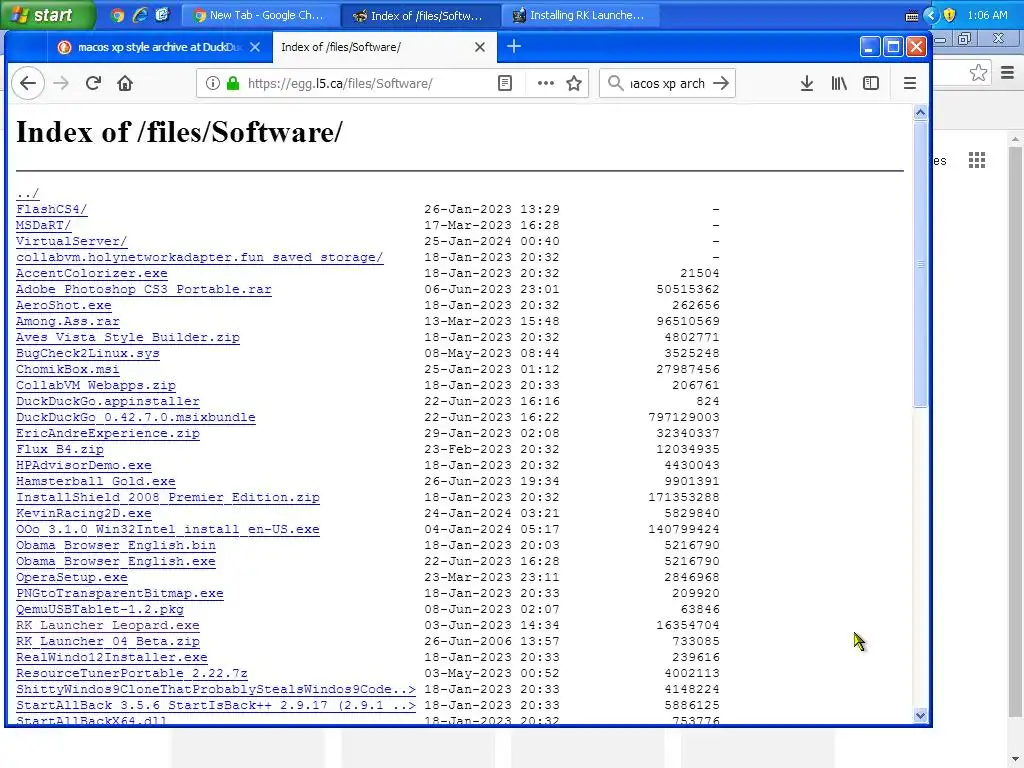Image resolution: width=1024 pixels, height=768 pixels.
Task: Click Chrome bookmark star in background window
Action: (x=978, y=72)
